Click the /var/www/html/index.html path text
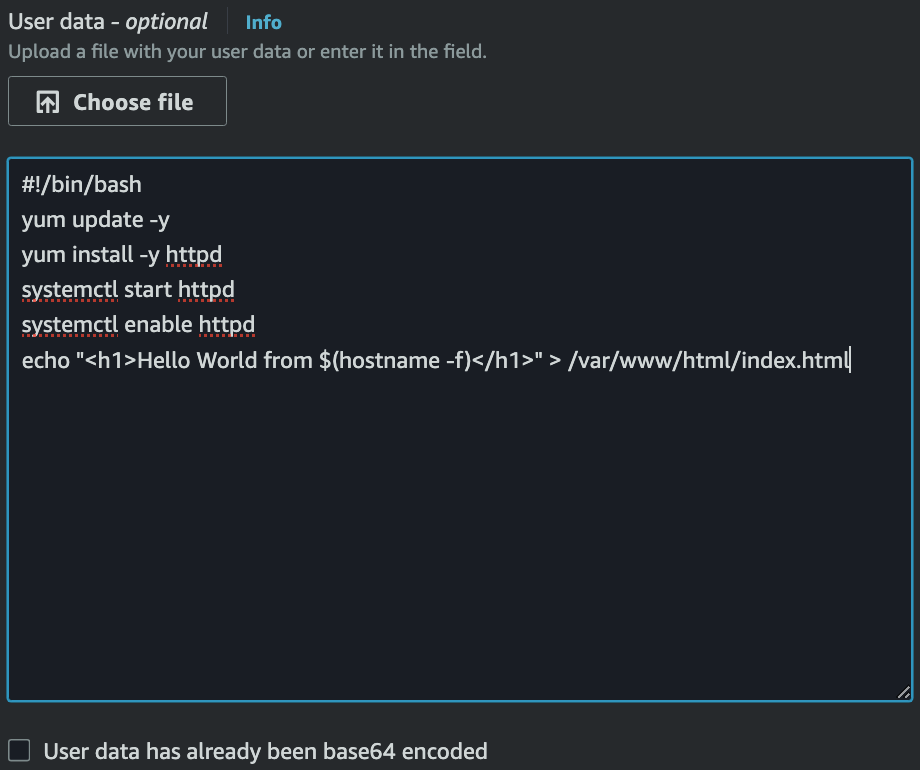This screenshot has height=770, width=920. [707, 360]
